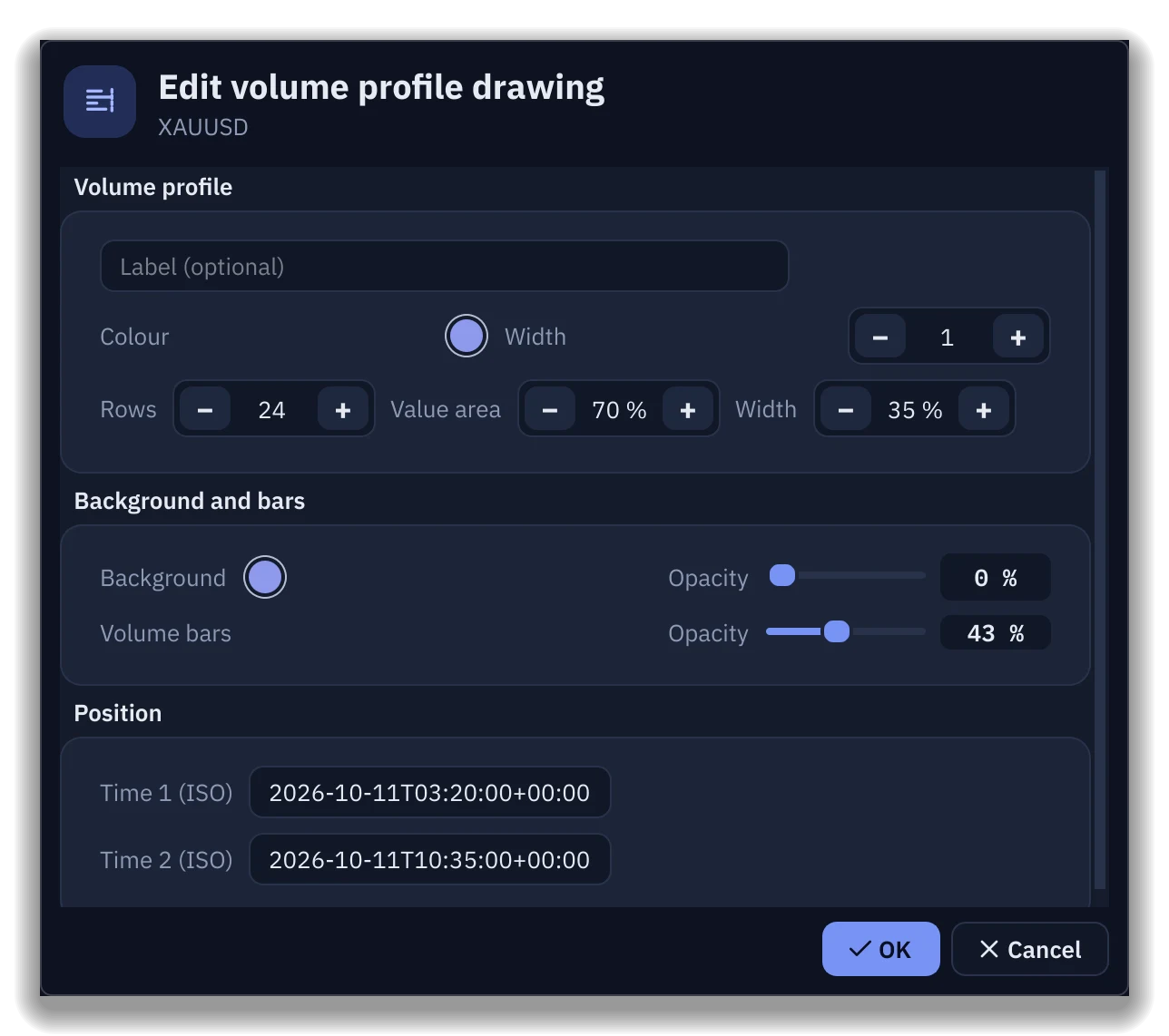This screenshot has width=1169, height=1036.
Task: Click the Background opacity slider handle
Action: [x=782, y=575]
